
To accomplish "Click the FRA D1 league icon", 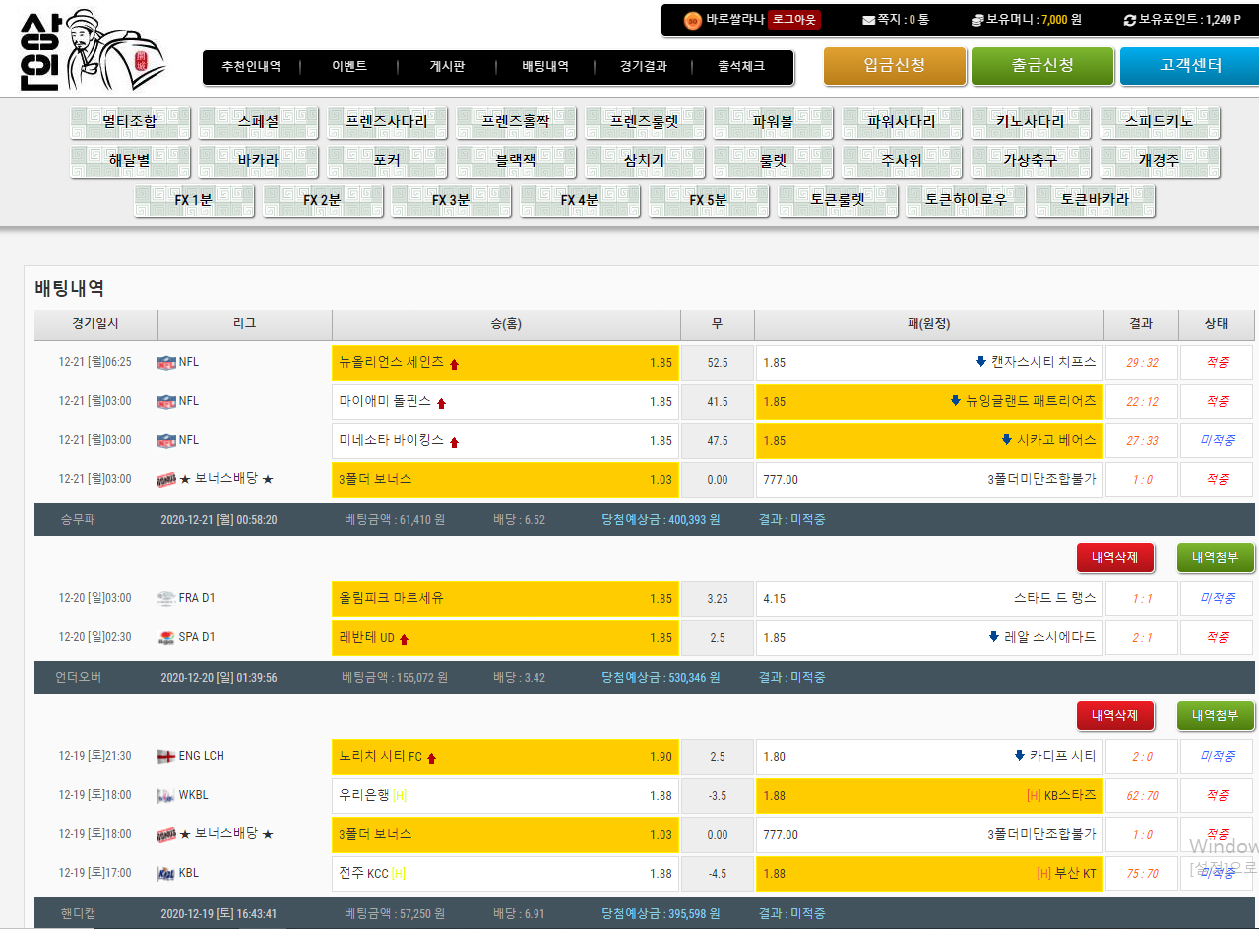I will point(166,599).
